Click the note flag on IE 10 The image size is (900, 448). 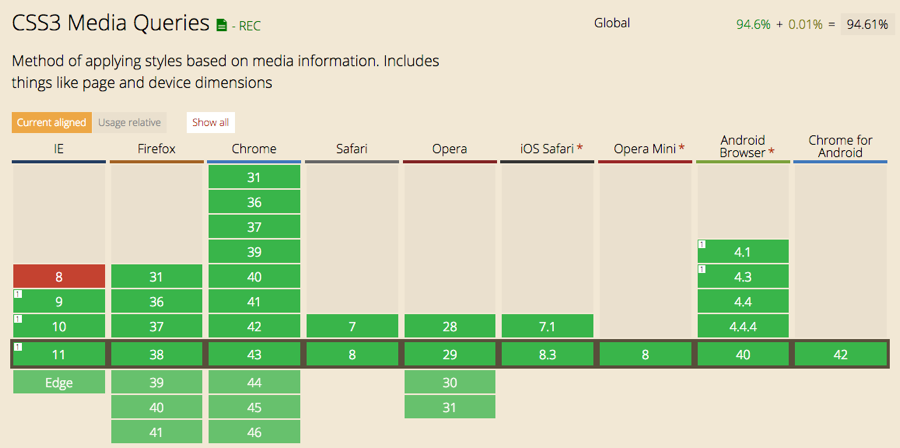point(18,319)
